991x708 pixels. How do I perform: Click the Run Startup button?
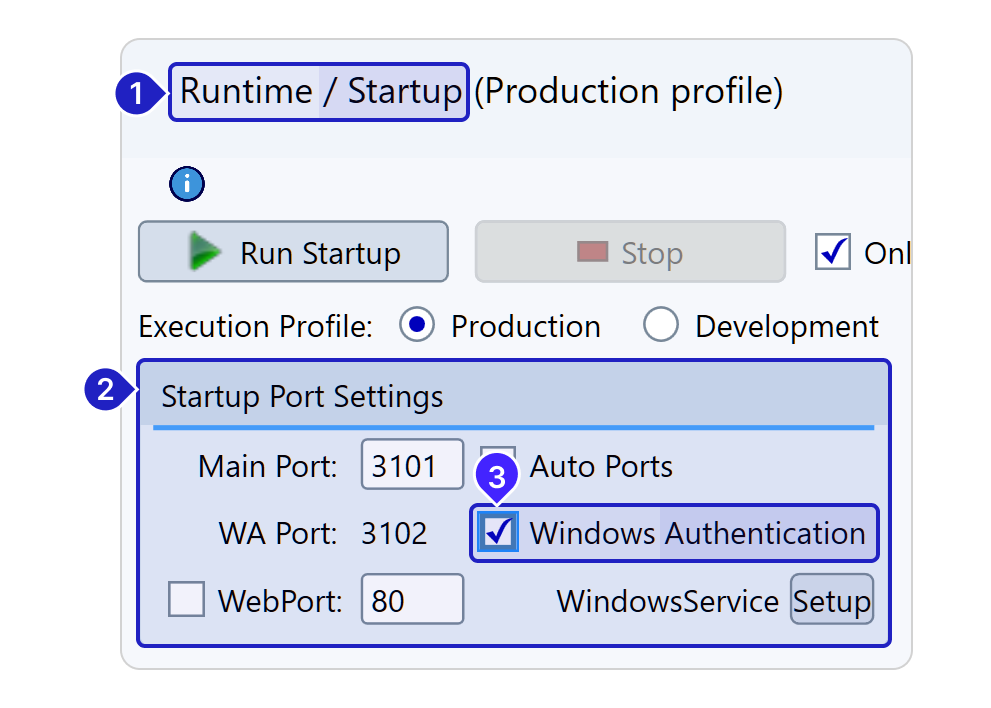293,252
